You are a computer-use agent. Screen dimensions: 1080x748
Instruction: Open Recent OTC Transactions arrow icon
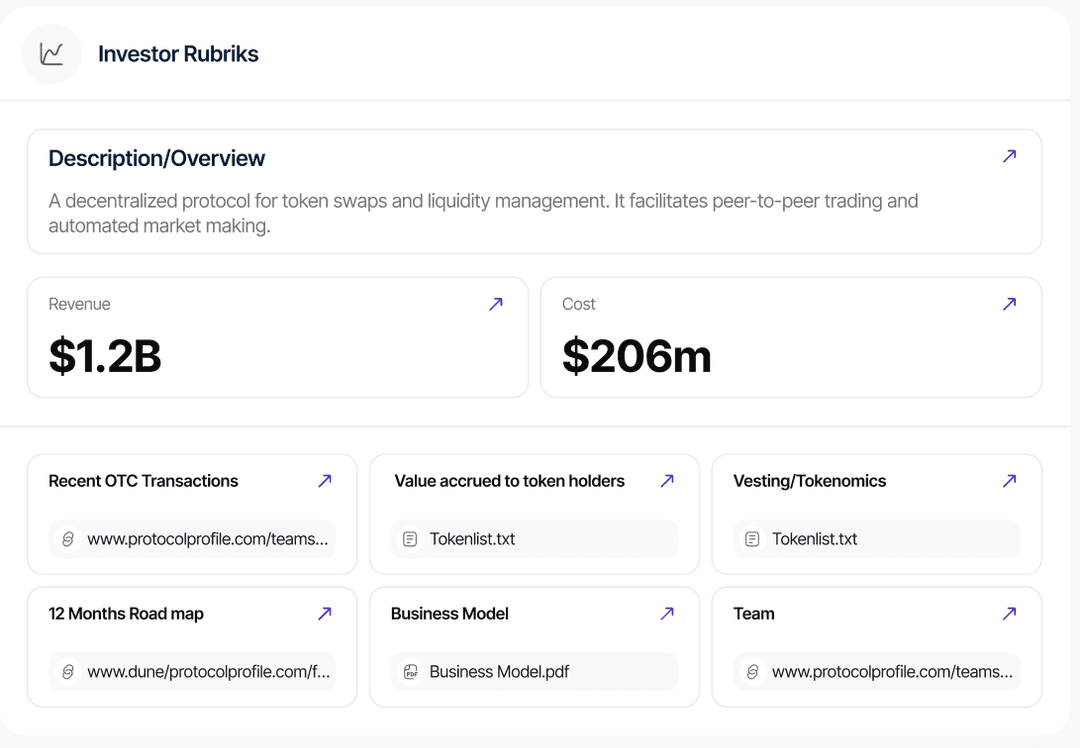324,481
